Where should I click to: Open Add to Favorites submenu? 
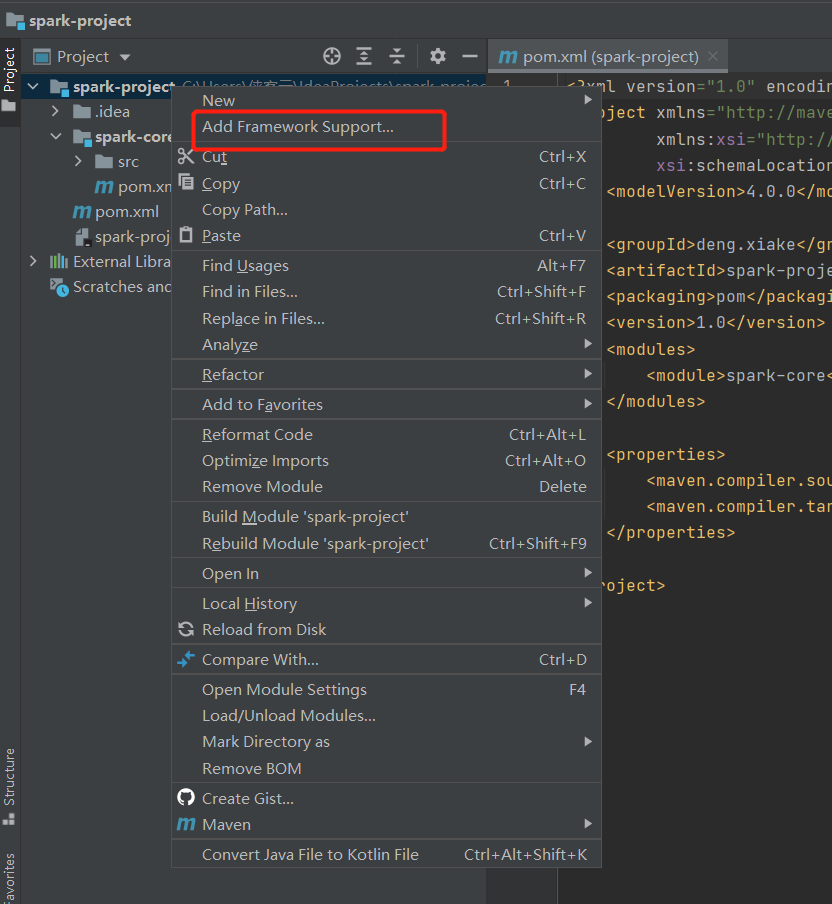coord(386,404)
